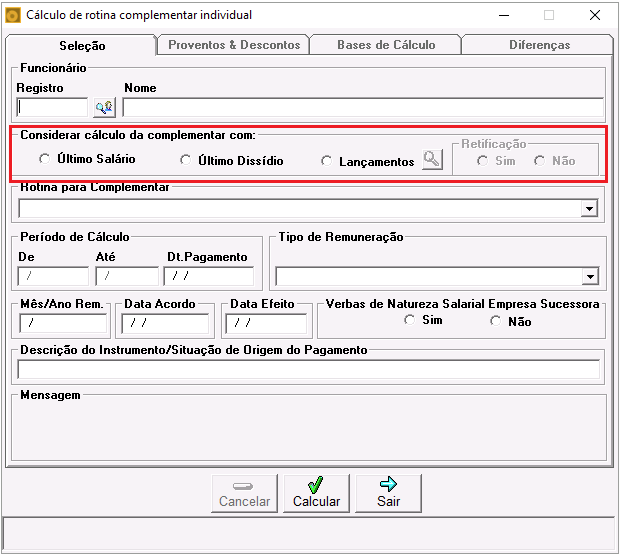
Task: Click the Até period date field
Action: click(x=127, y=276)
